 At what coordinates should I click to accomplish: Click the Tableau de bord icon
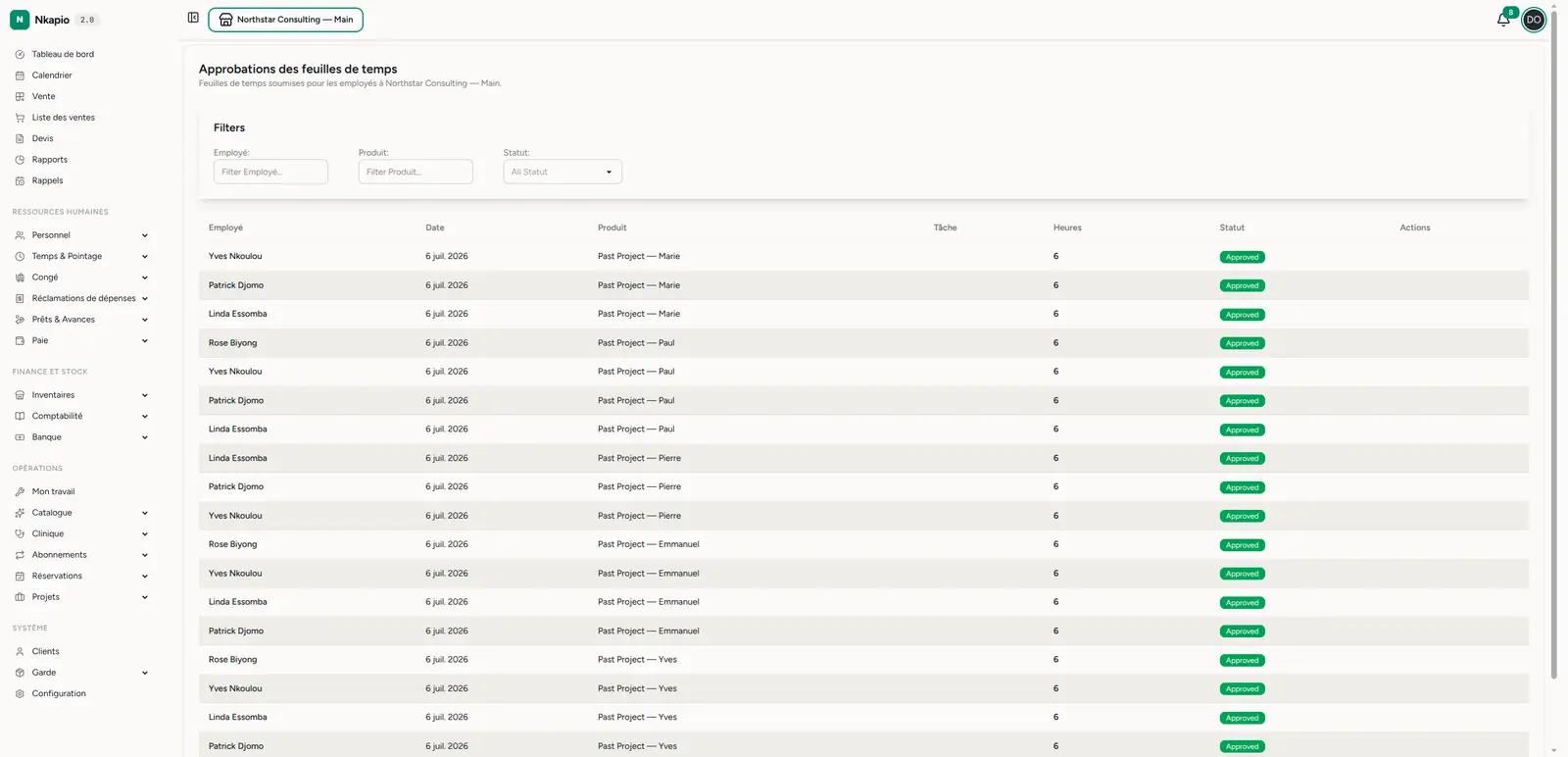20,54
